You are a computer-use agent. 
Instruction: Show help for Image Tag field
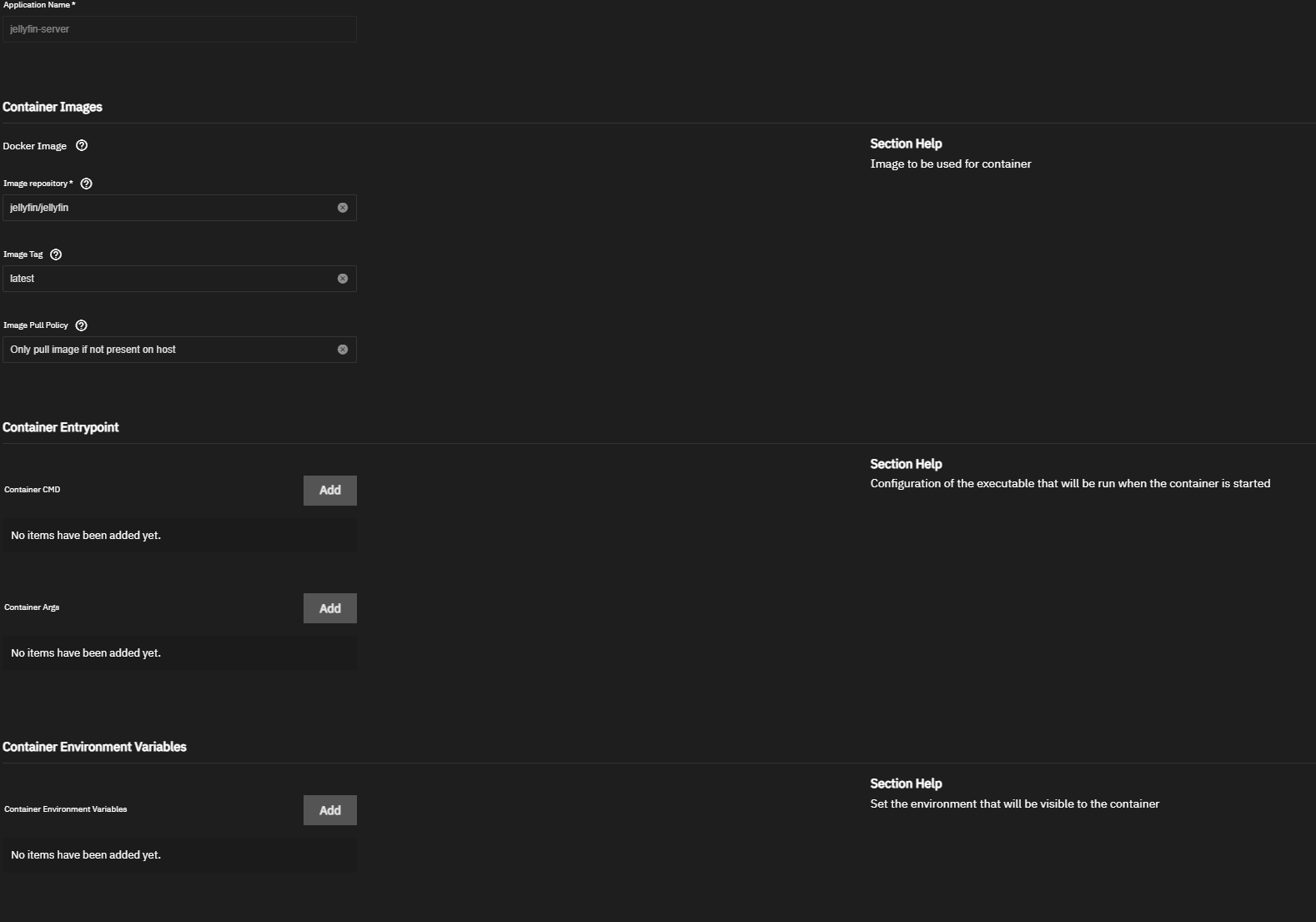[x=56, y=254]
